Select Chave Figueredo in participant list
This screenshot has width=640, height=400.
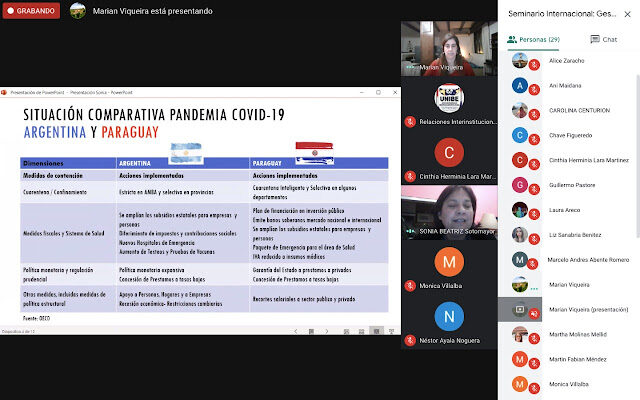point(569,136)
